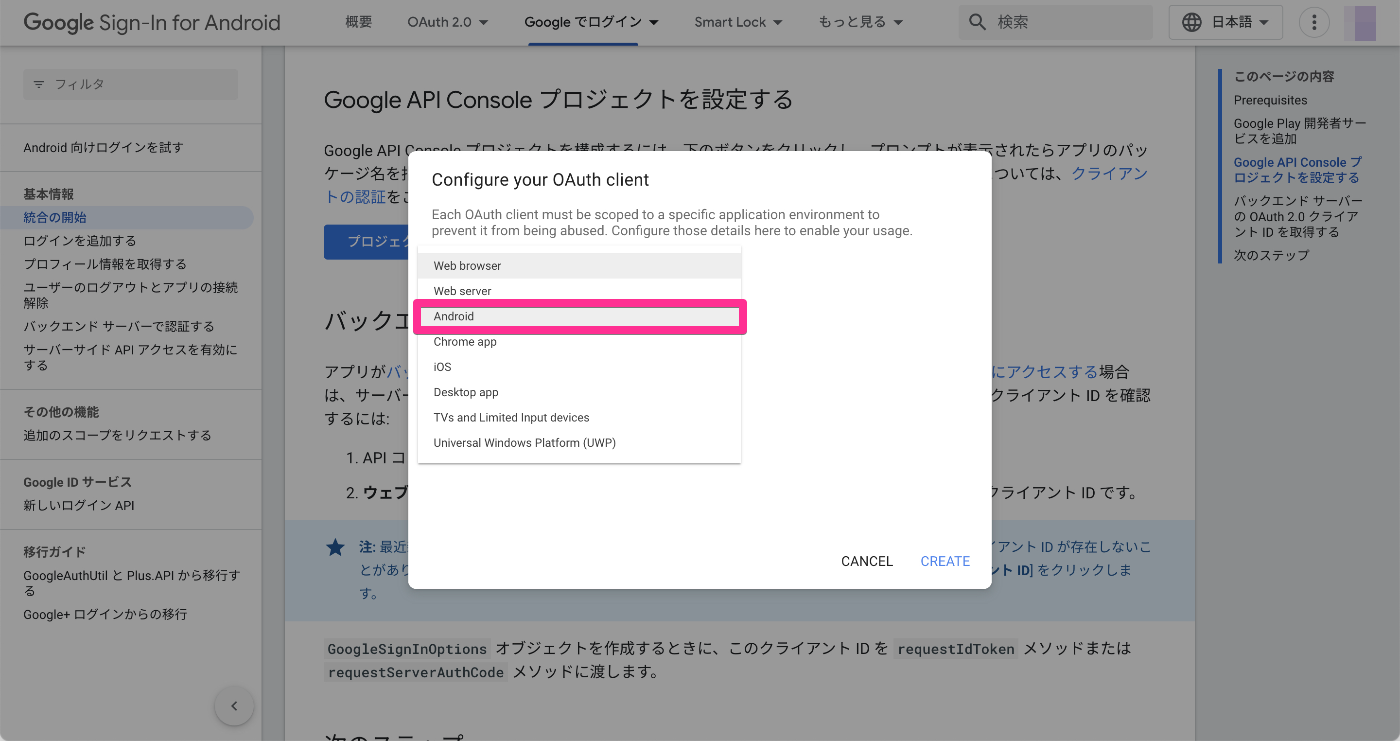Open Android 向けログインを試す
This screenshot has height=741, width=1400.
pyautogui.click(x=104, y=148)
